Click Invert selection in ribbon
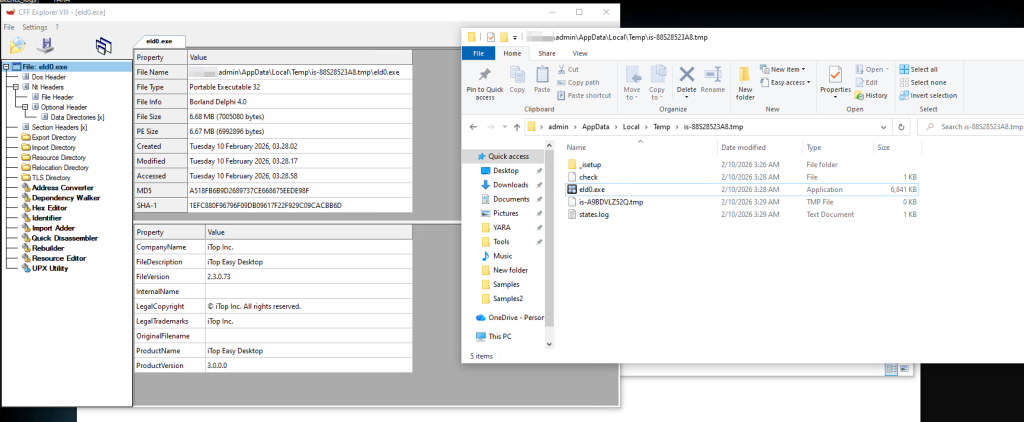This screenshot has height=422, width=1024. [928, 95]
